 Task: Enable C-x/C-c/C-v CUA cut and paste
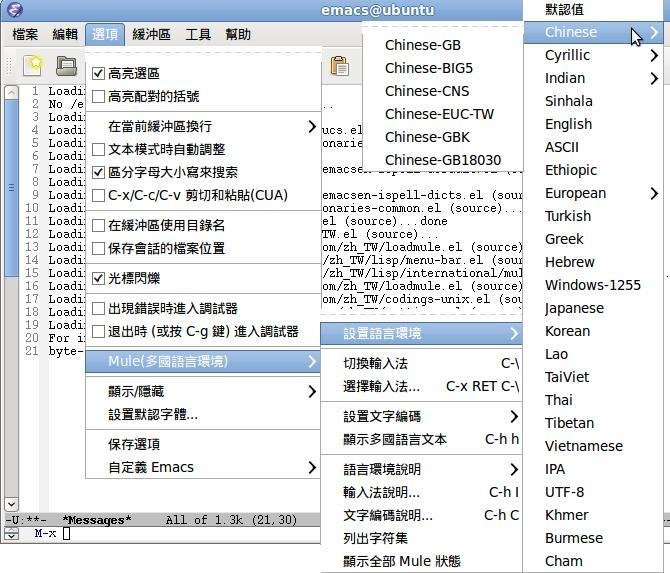point(98,196)
